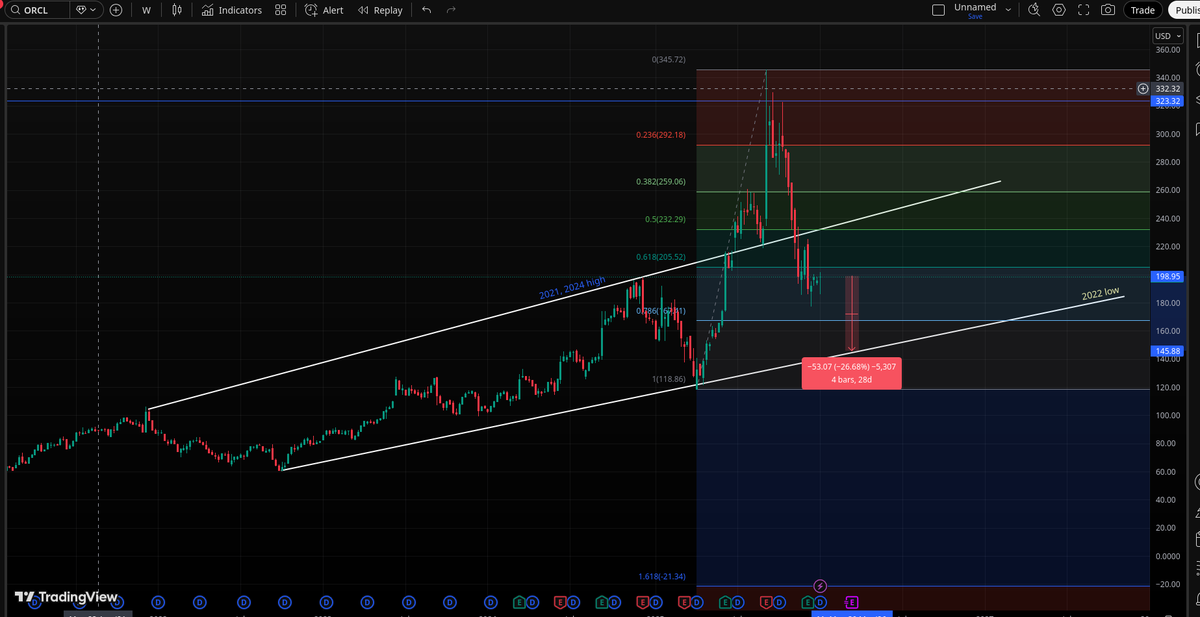Take a chart snapshot with camera icon
Viewport: 1200px width, 617px height.
[x=1107, y=10]
